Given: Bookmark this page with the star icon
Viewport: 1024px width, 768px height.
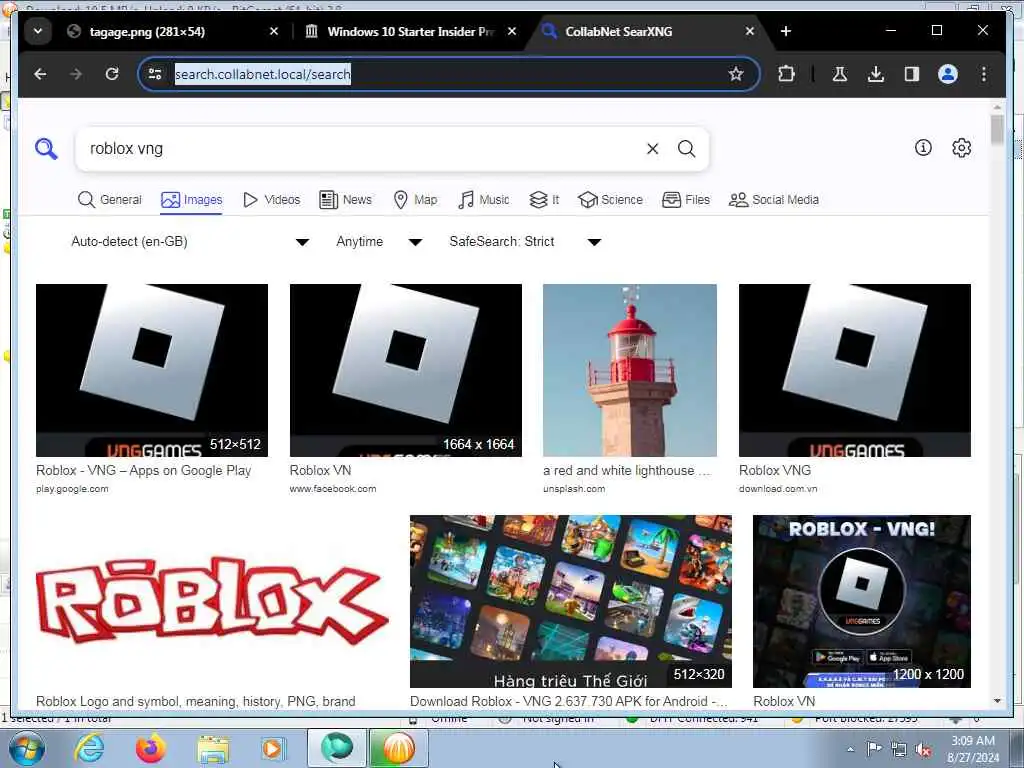Looking at the screenshot, I should (736, 74).
